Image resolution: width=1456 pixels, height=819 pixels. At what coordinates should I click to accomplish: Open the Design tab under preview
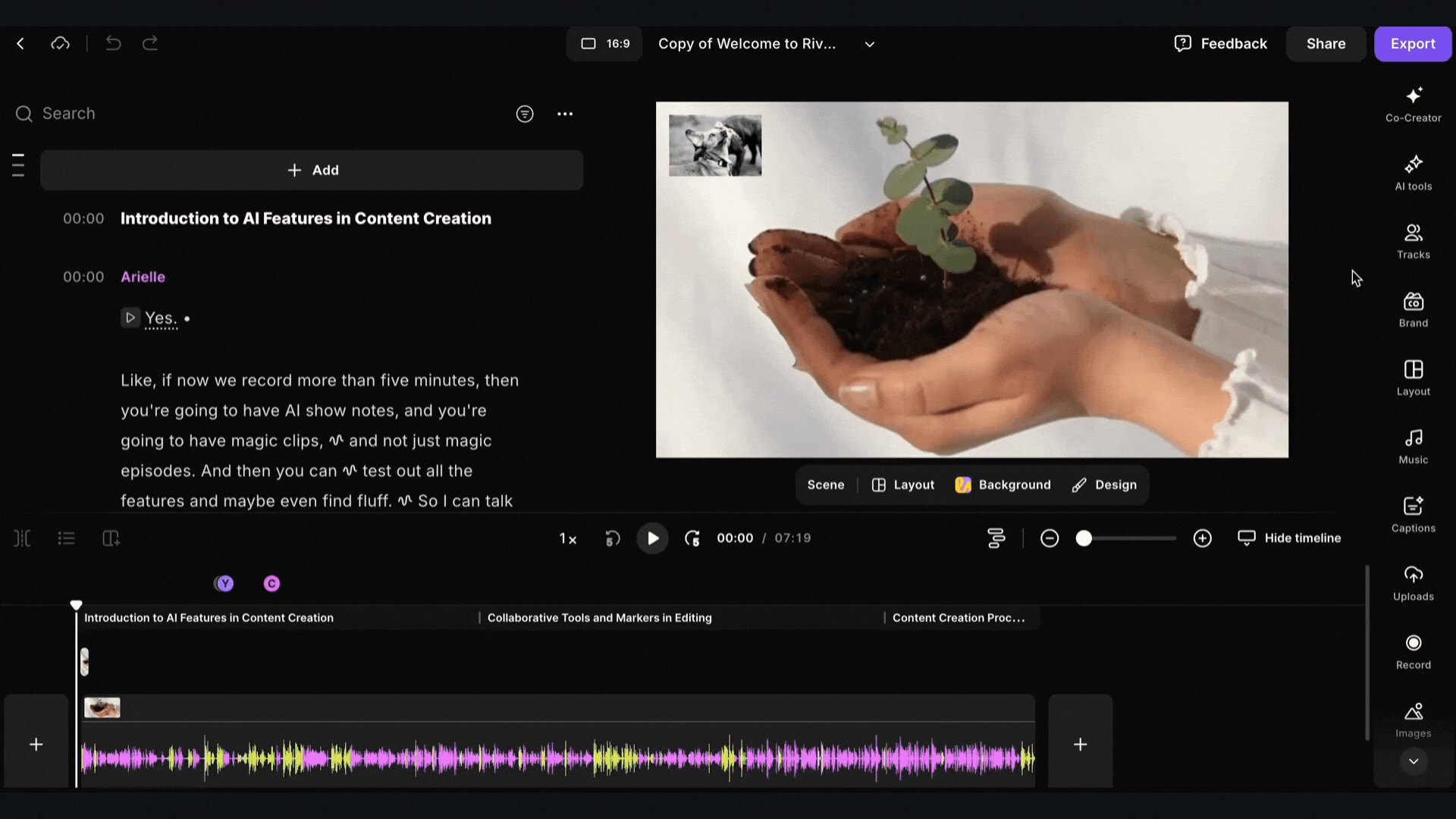(x=1104, y=485)
